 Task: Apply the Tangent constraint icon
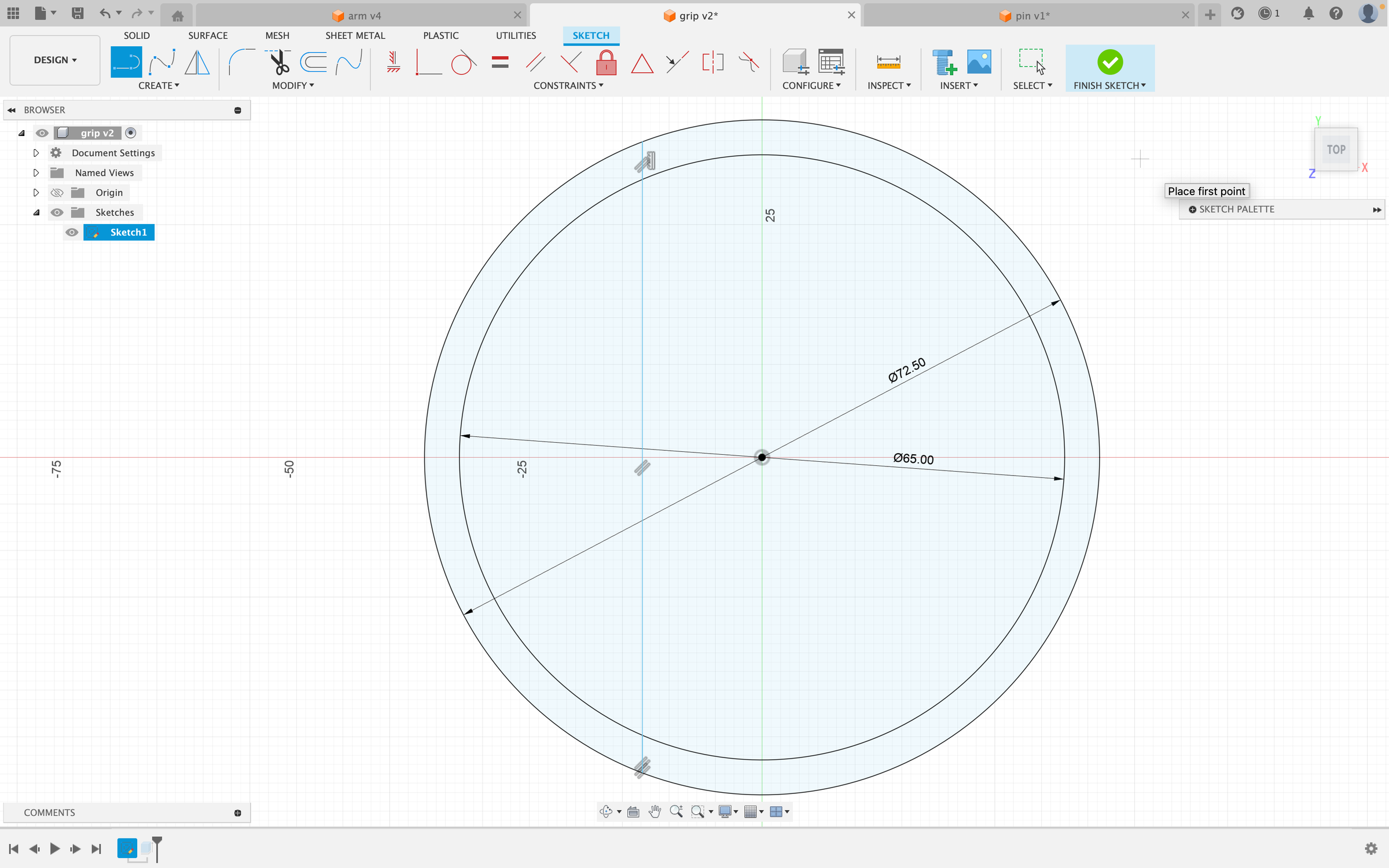tap(464, 62)
